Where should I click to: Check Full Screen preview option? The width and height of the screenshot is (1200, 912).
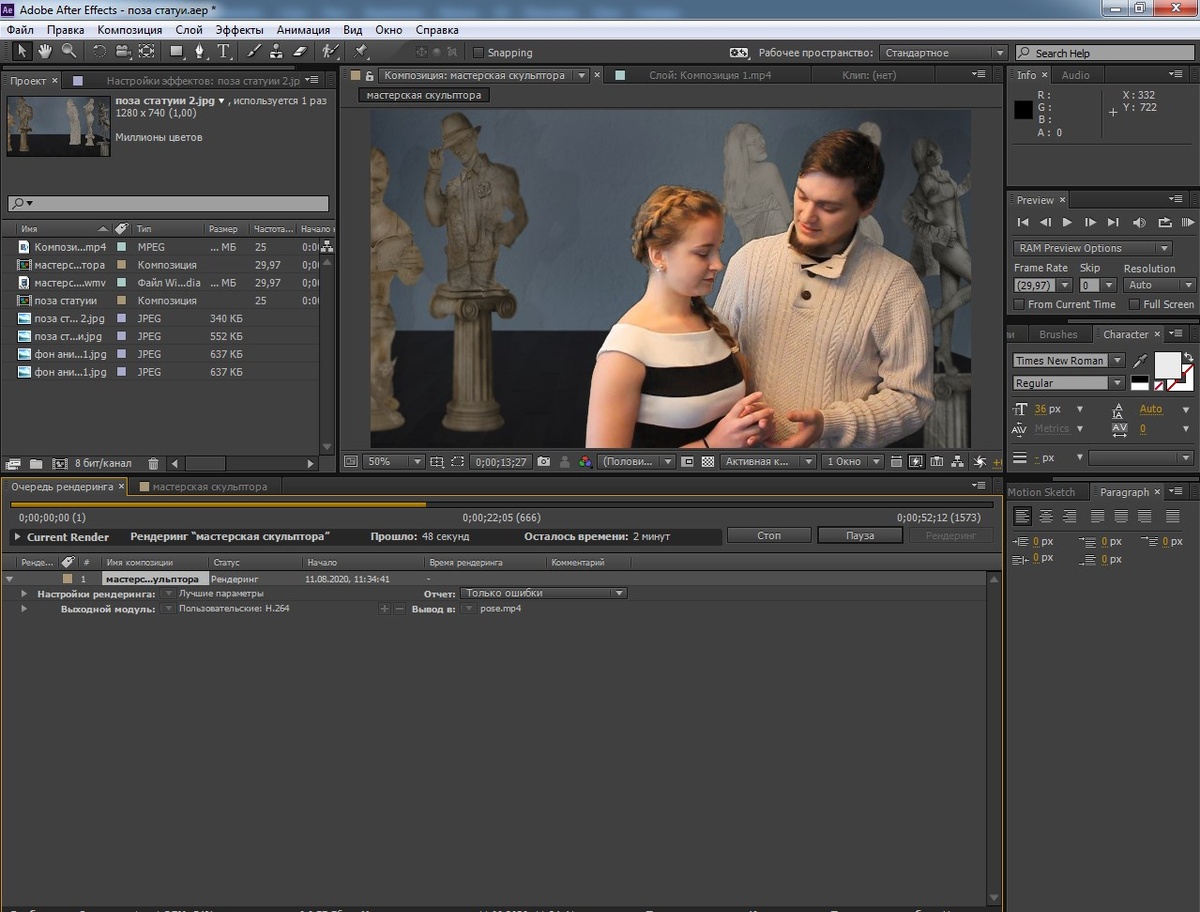pyautogui.click(x=1134, y=304)
